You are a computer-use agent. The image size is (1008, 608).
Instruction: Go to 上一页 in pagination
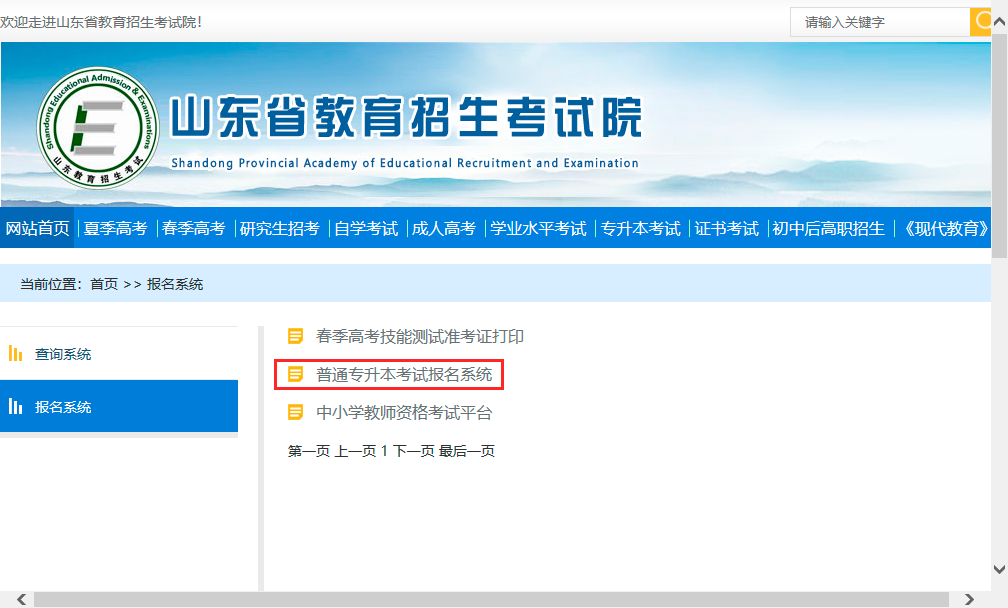(356, 451)
